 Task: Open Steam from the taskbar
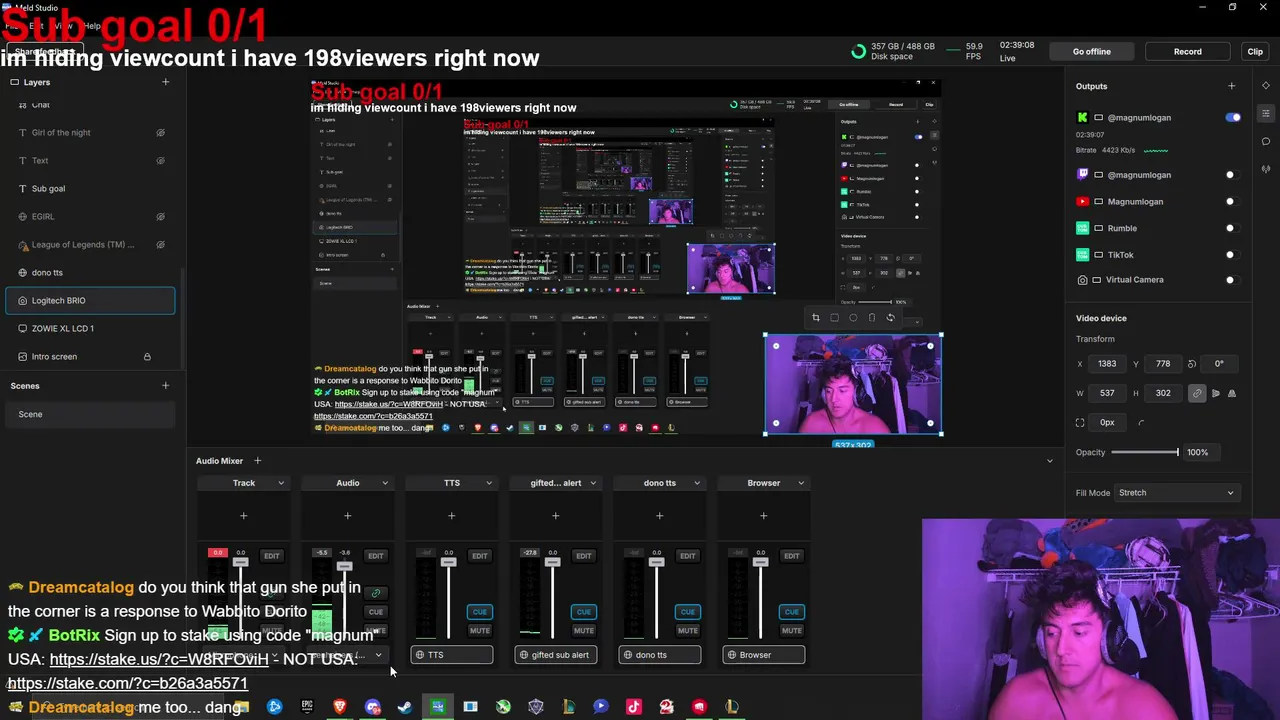[405, 707]
